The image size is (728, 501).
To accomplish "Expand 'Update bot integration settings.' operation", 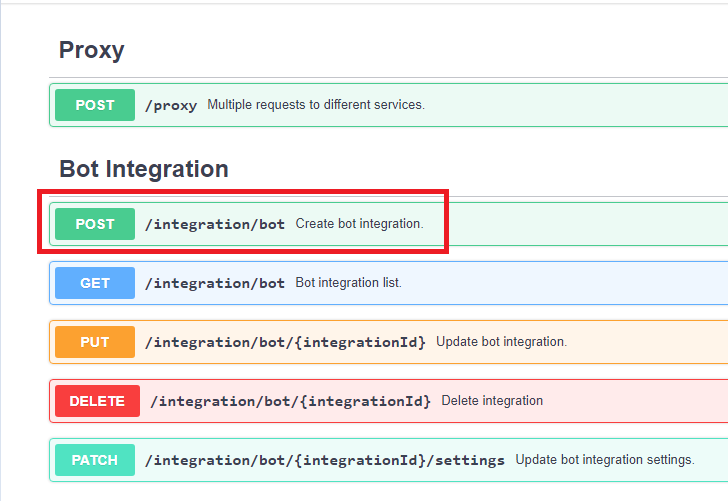I will [x=604, y=460].
